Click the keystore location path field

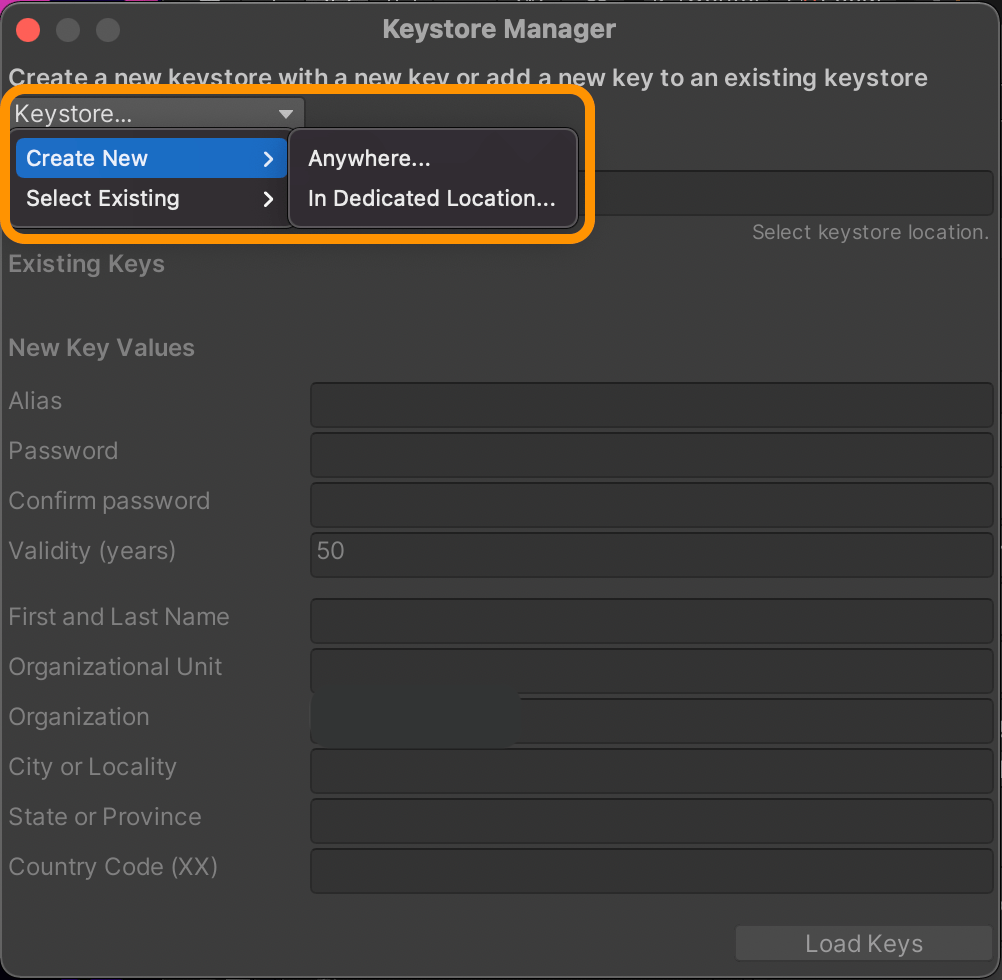pos(790,193)
